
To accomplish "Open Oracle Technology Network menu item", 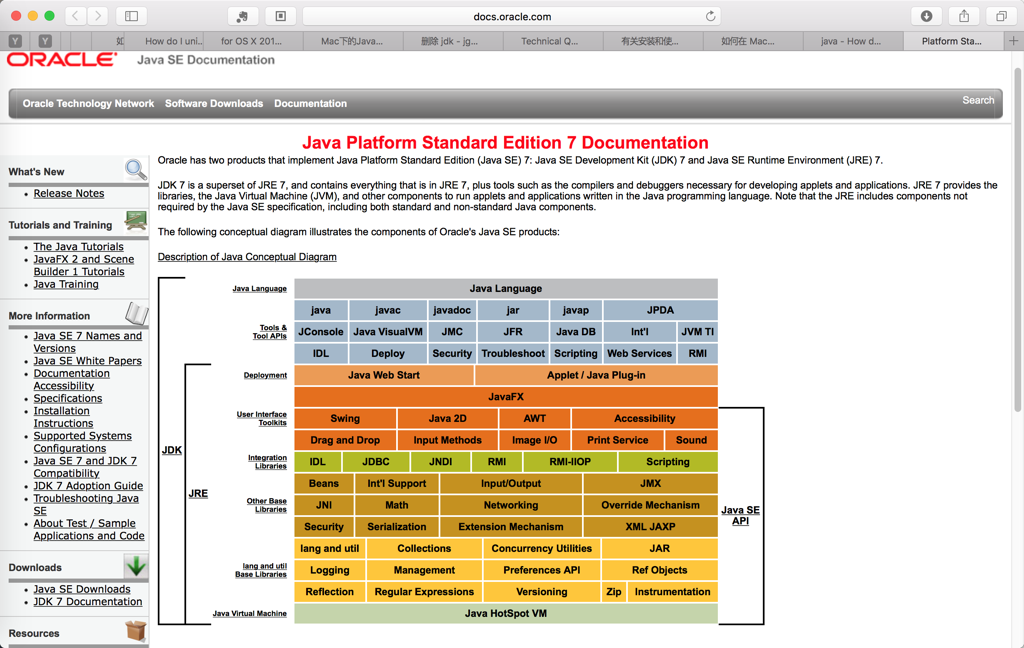I will pyautogui.click(x=88, y=103).
